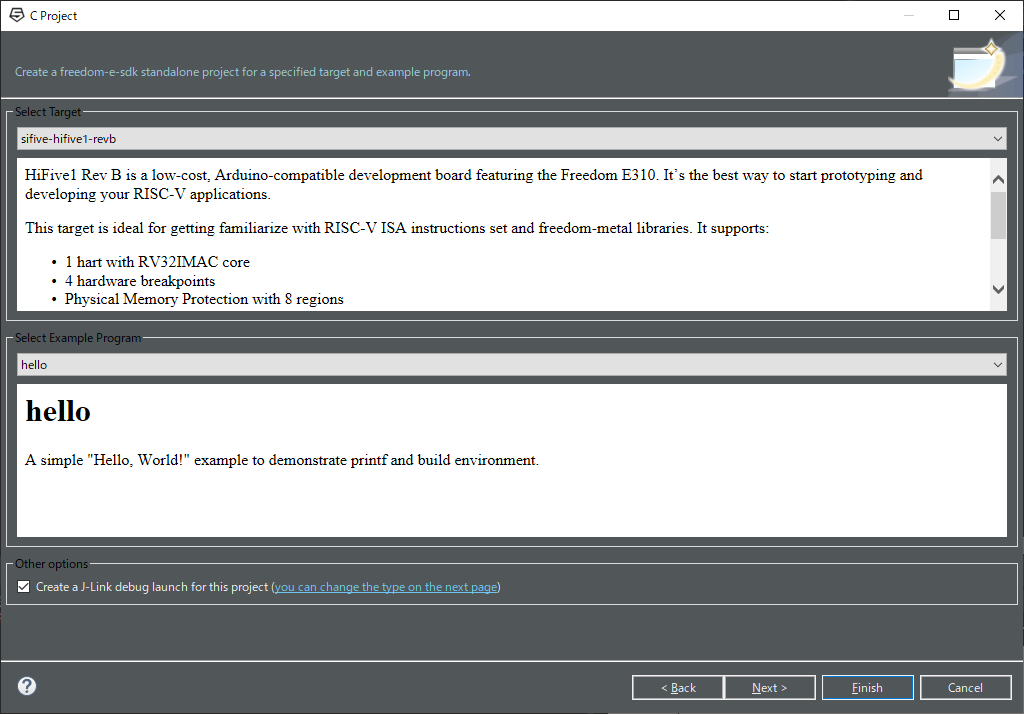Click the 'This target is ideal' paragraph
This screenshot has height=714, width=1024.
tap(397, 228)
